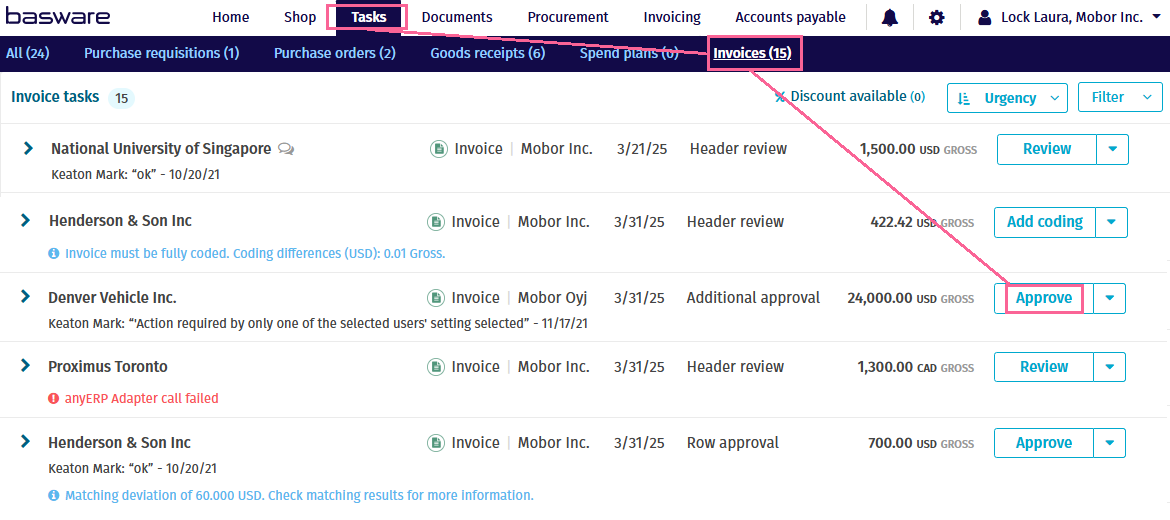Open the Documents menu
The width and height of the screenshot is (1170, 520).
[457, 17]
